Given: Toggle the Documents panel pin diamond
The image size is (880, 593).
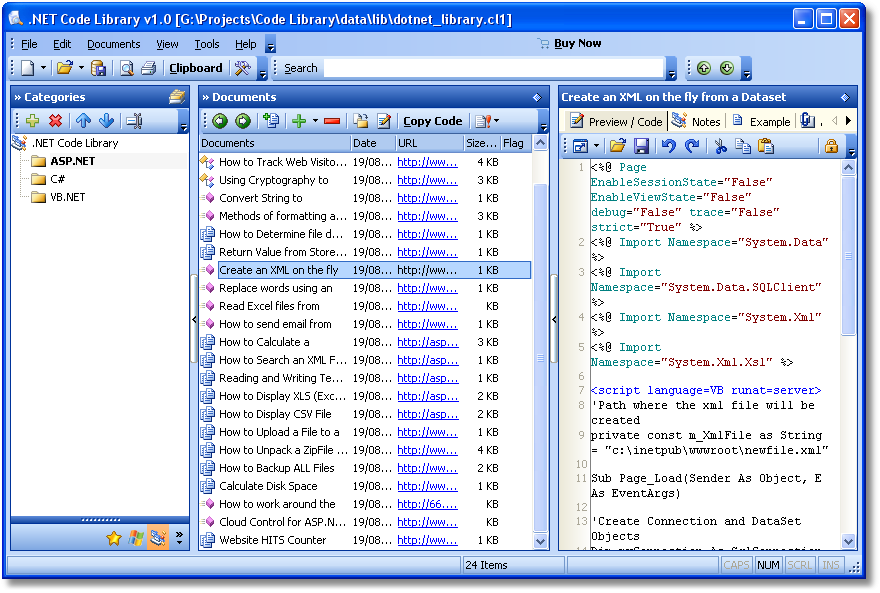Looking at the screenshot, I should [x=537, y=97].
